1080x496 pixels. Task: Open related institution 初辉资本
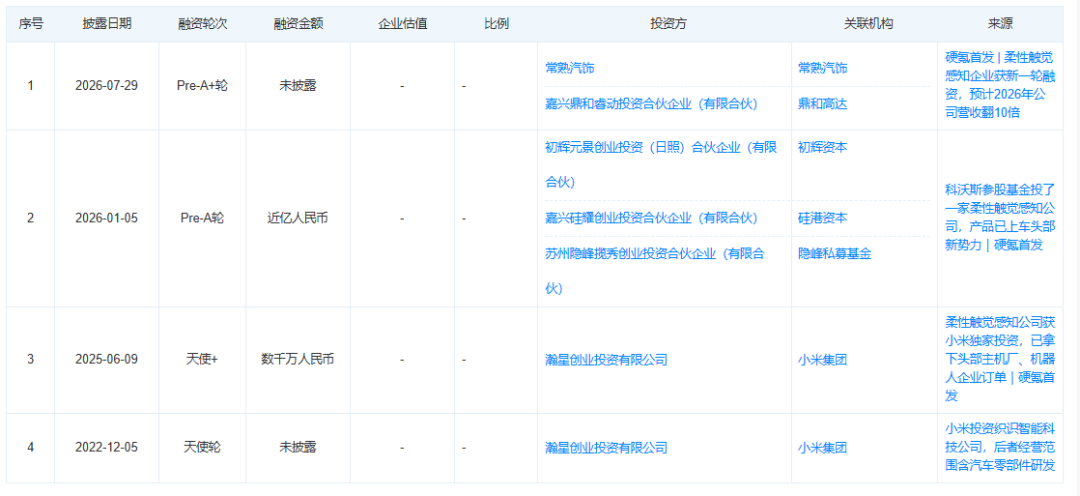[x=822, y=147]
